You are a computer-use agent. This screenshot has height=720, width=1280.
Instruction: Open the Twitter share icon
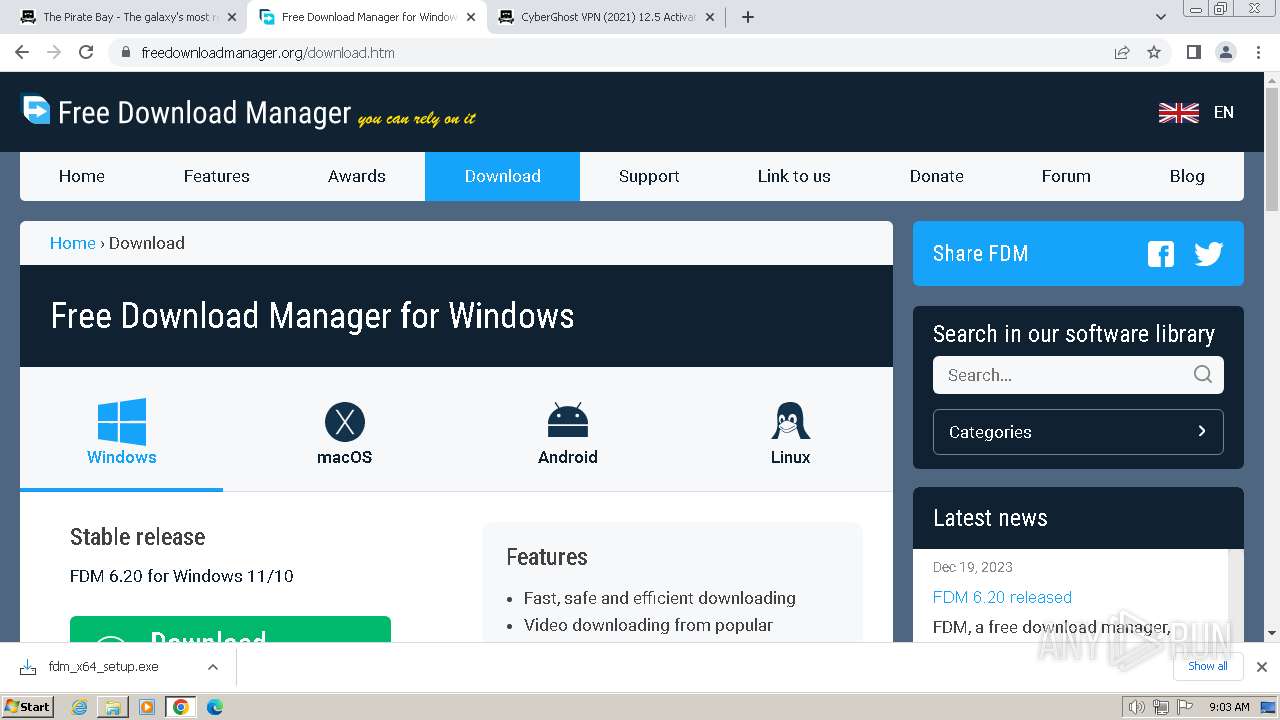point(1208,254)
